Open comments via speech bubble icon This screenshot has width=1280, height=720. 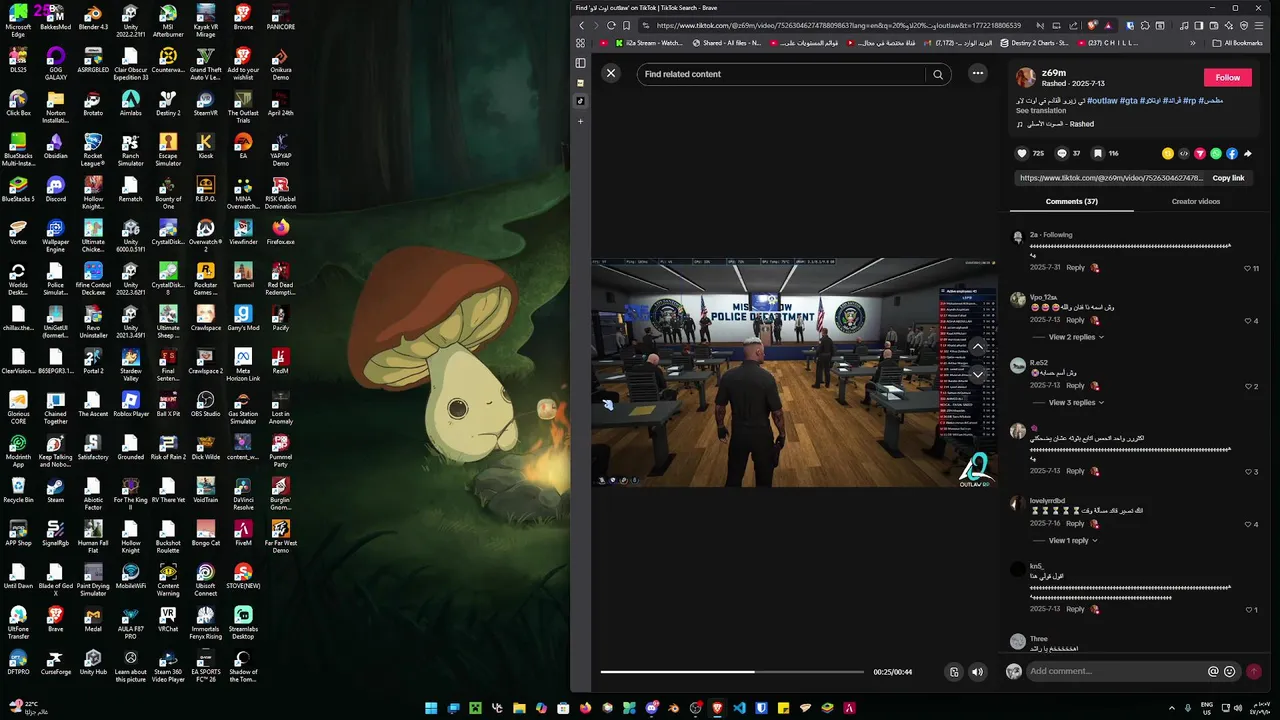[x=1062, y=153]
